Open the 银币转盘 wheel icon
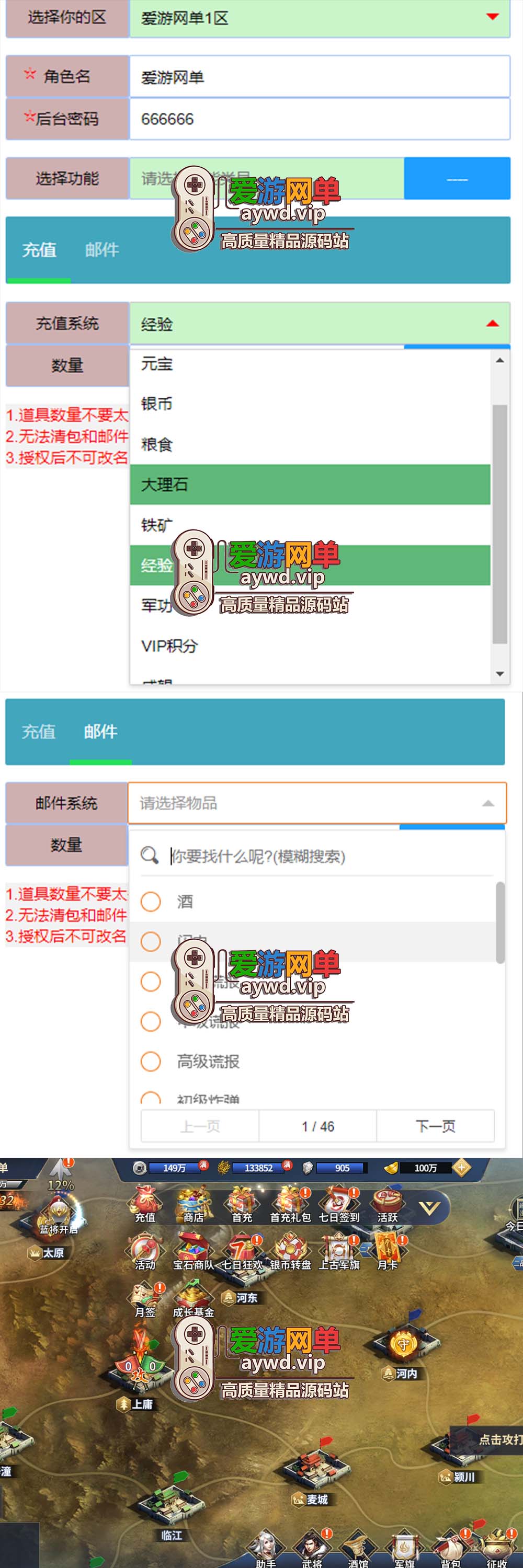This screenshot has height=1568, width=523. pos(290,1251)
